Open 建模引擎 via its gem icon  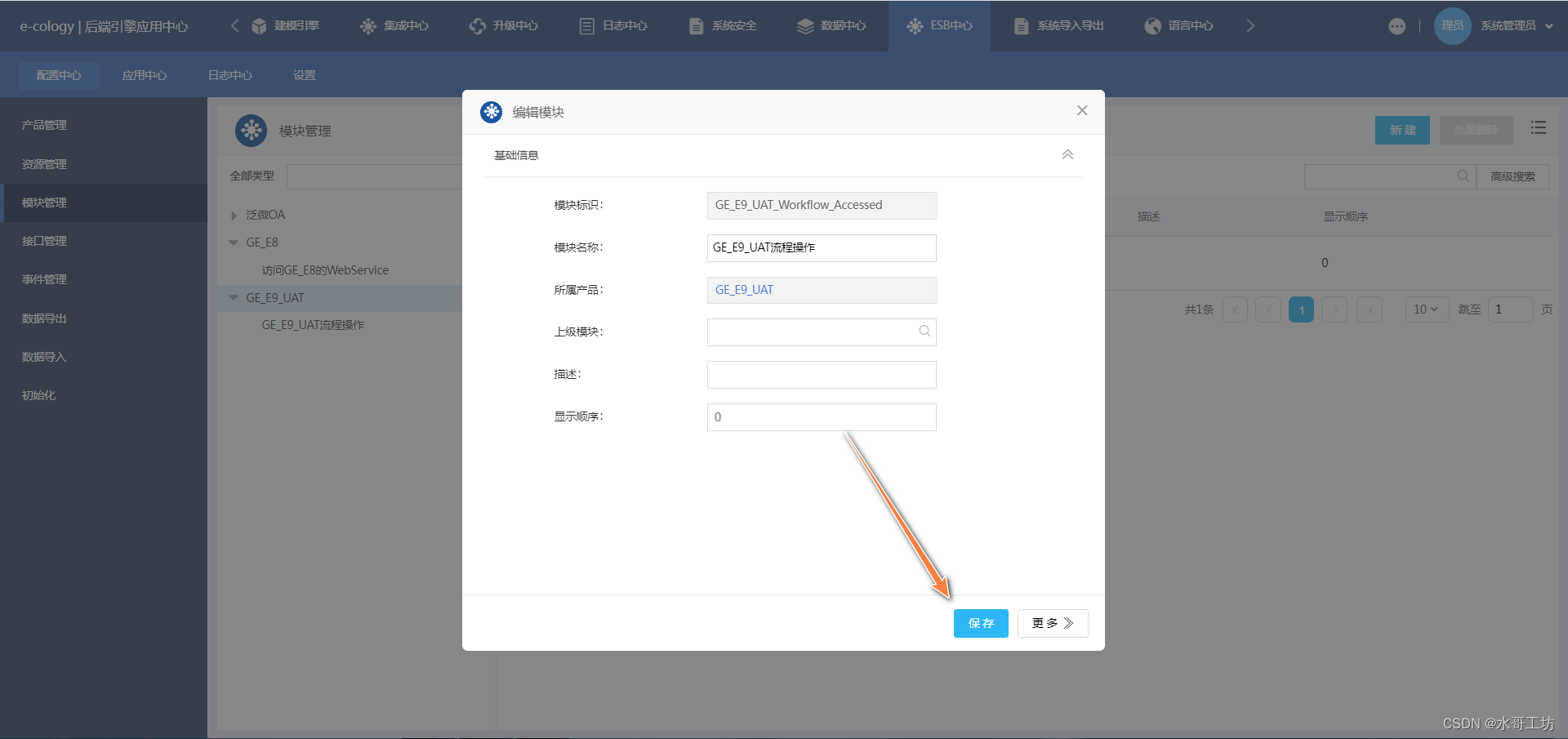tap(260, 25)
